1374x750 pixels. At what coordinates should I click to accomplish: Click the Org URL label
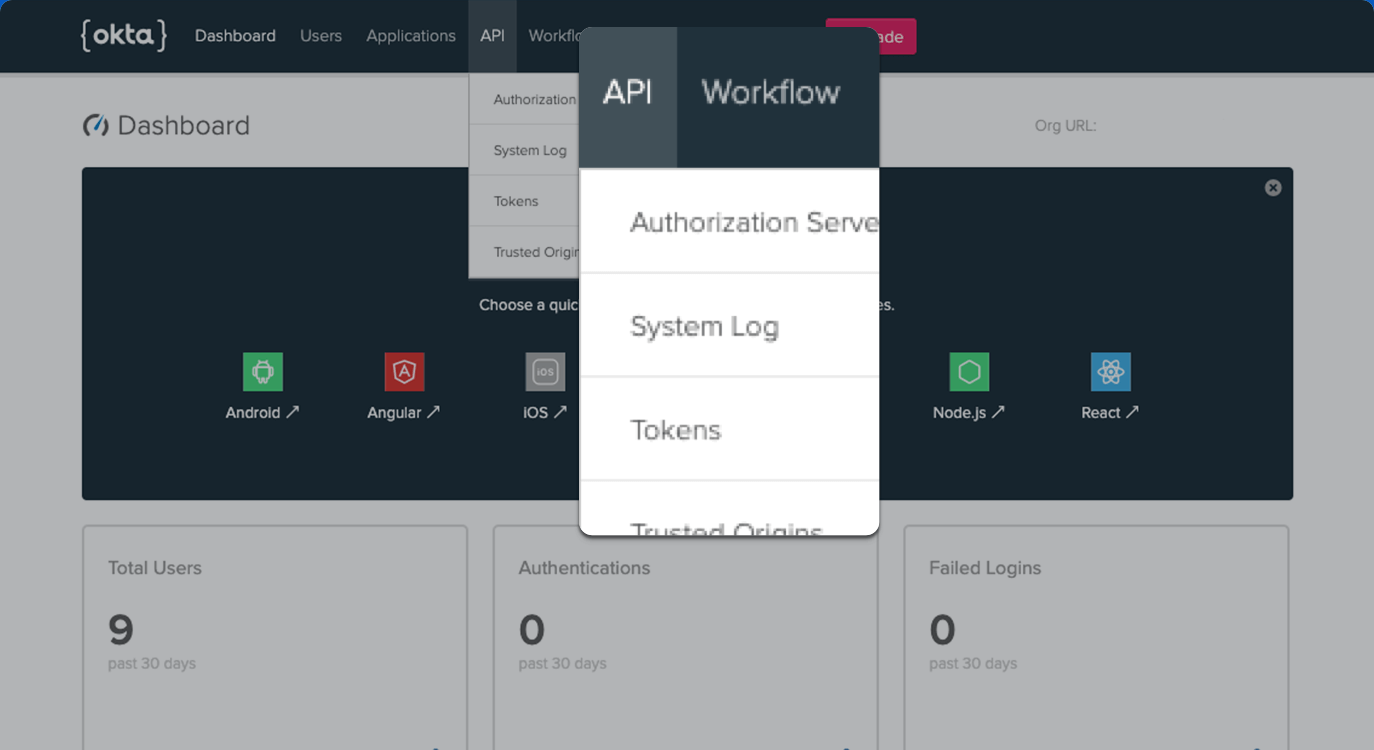click(x=1066, y=126)
